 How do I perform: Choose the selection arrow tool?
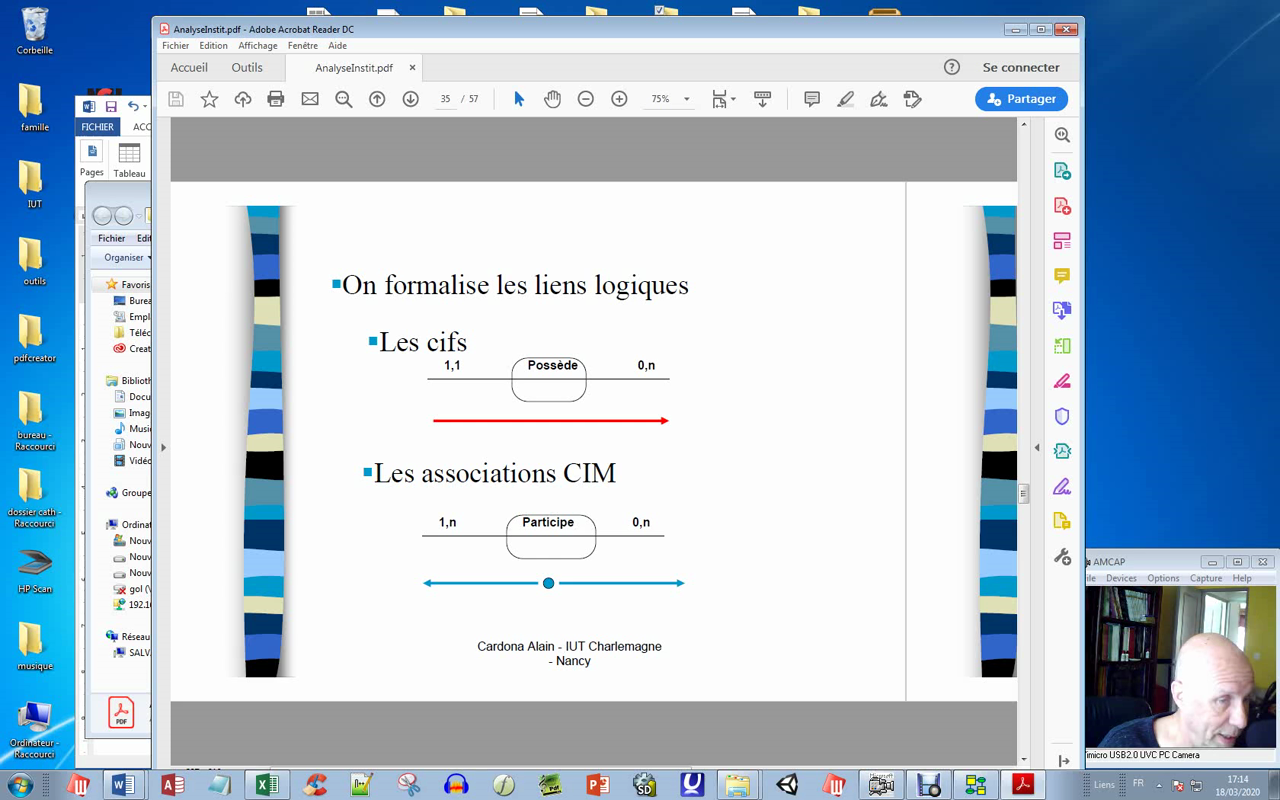(519, 99)
